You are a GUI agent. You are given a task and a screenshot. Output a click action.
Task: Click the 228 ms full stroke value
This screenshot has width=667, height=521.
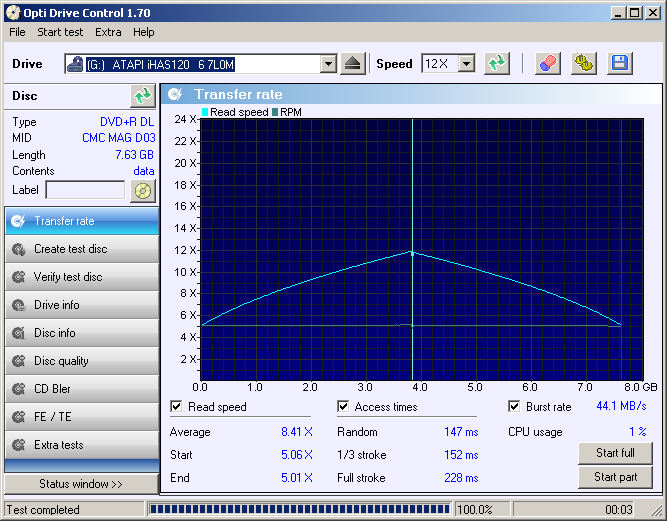pos(462,478)
